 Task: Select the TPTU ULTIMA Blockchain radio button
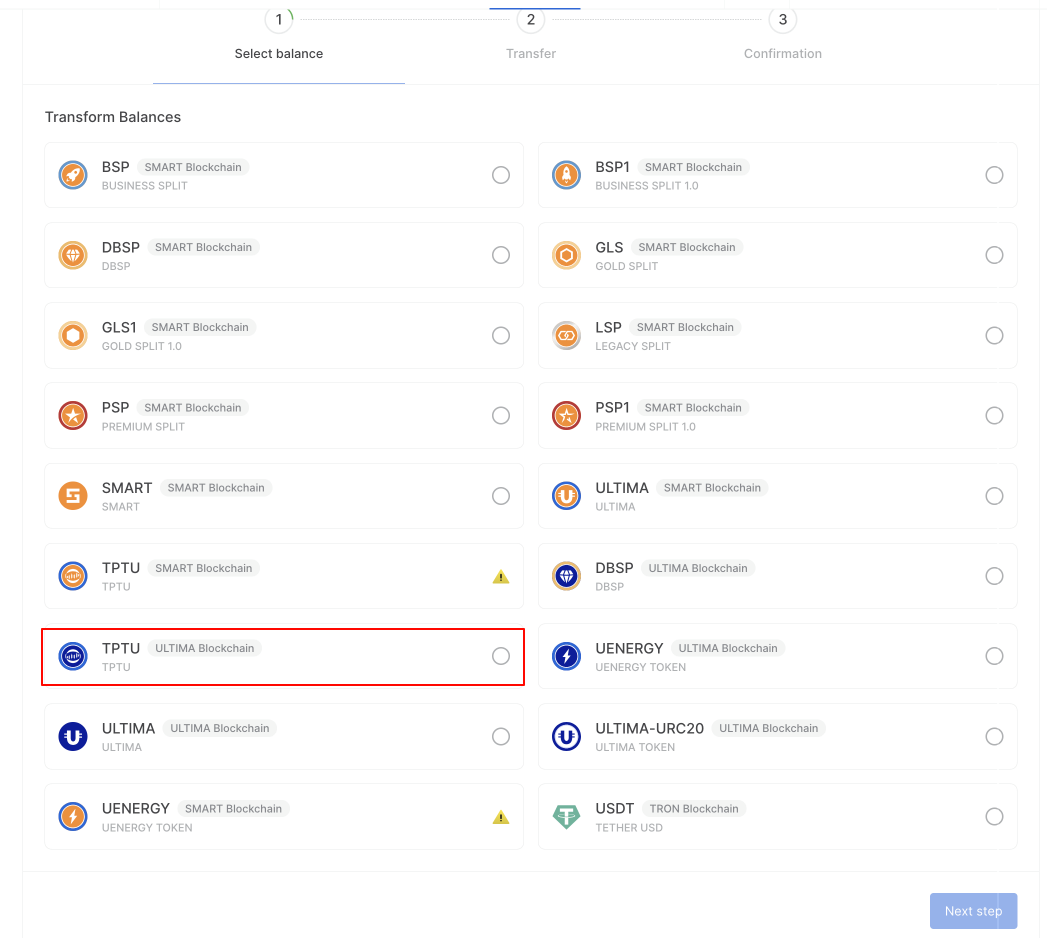tap(501, 656)
